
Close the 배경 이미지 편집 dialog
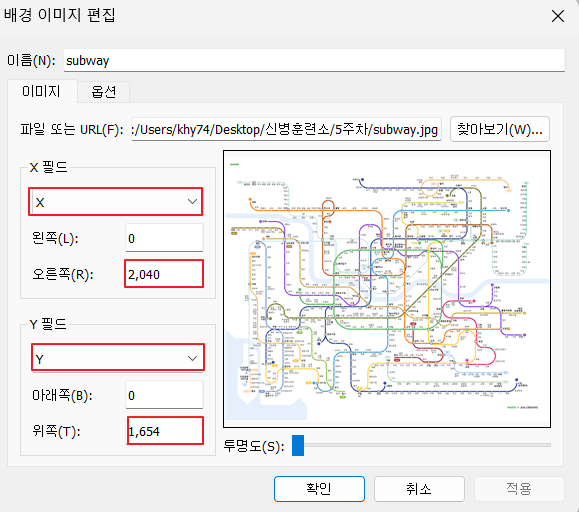pos(558,16)
